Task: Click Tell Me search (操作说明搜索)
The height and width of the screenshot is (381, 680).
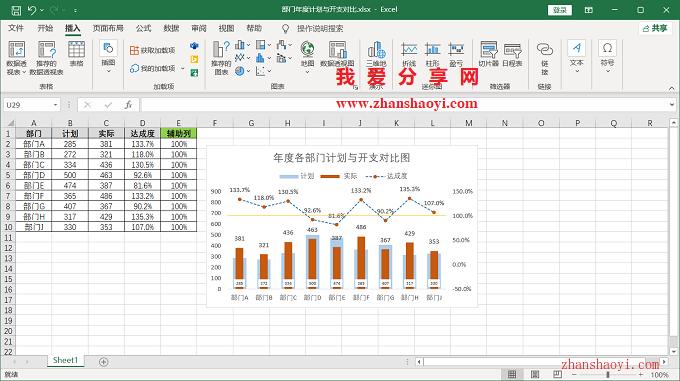Action: 320,29
